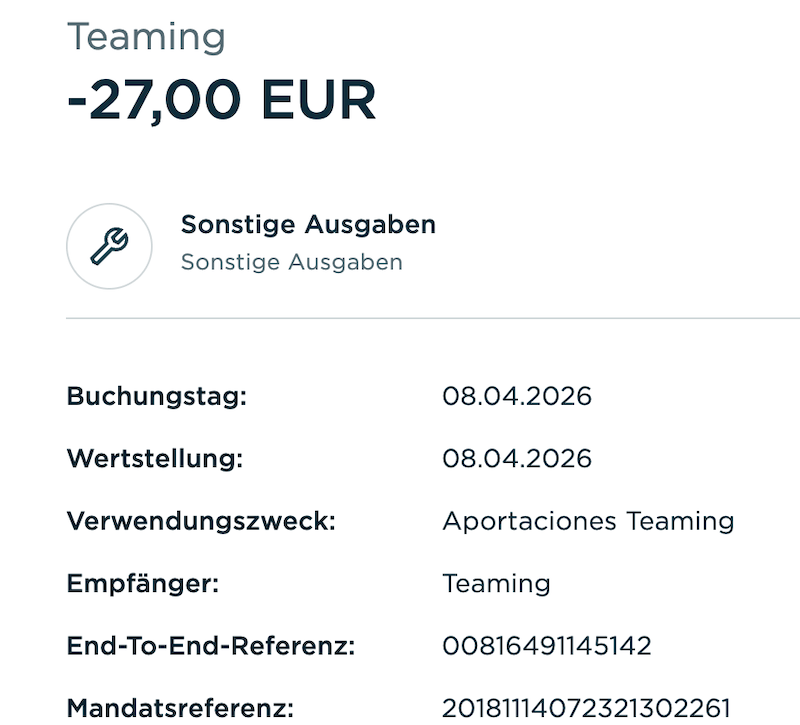Click the Wertstellung label
Viewport: 800px width, 725px height.
coord(155,458)
